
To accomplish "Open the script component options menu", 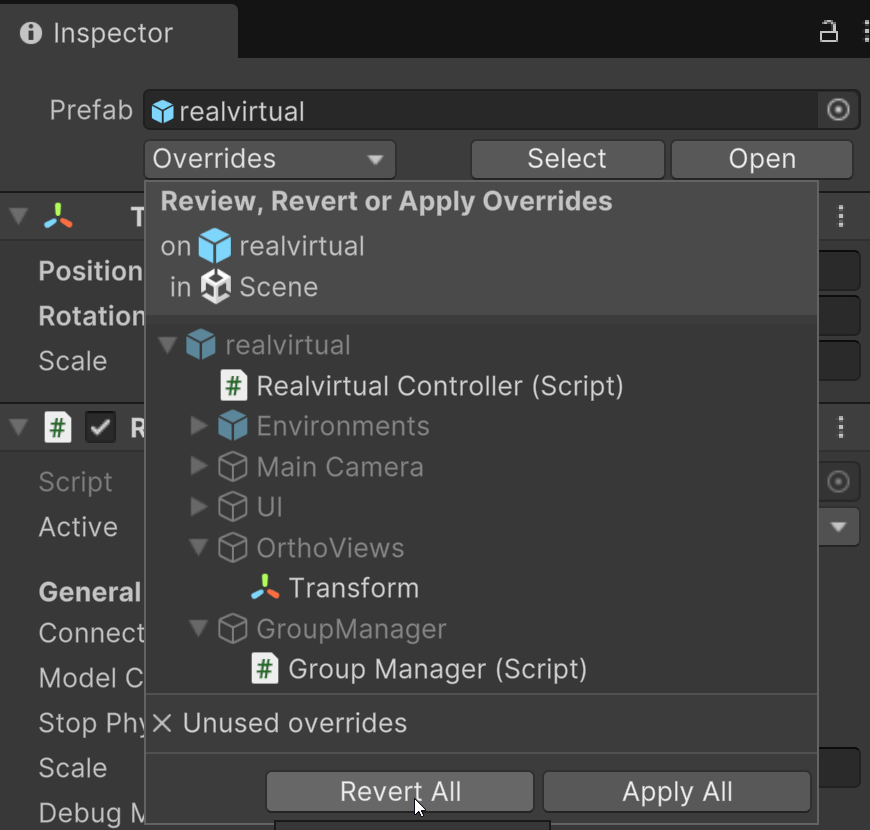I will point(841,427).
